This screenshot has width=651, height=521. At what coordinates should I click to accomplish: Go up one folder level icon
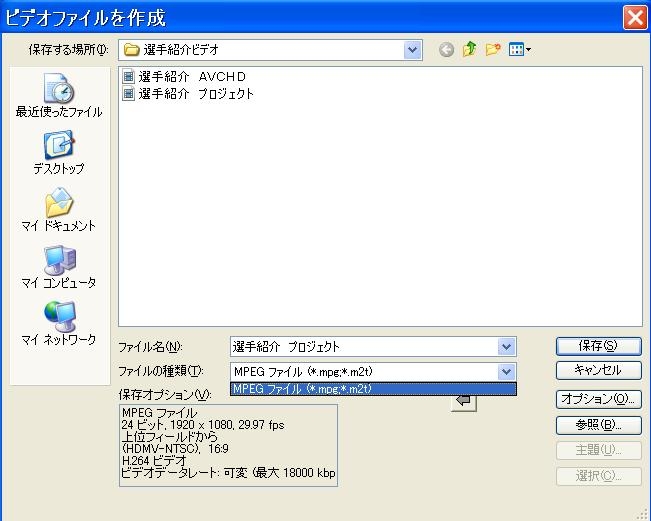[x=470, y=49]
